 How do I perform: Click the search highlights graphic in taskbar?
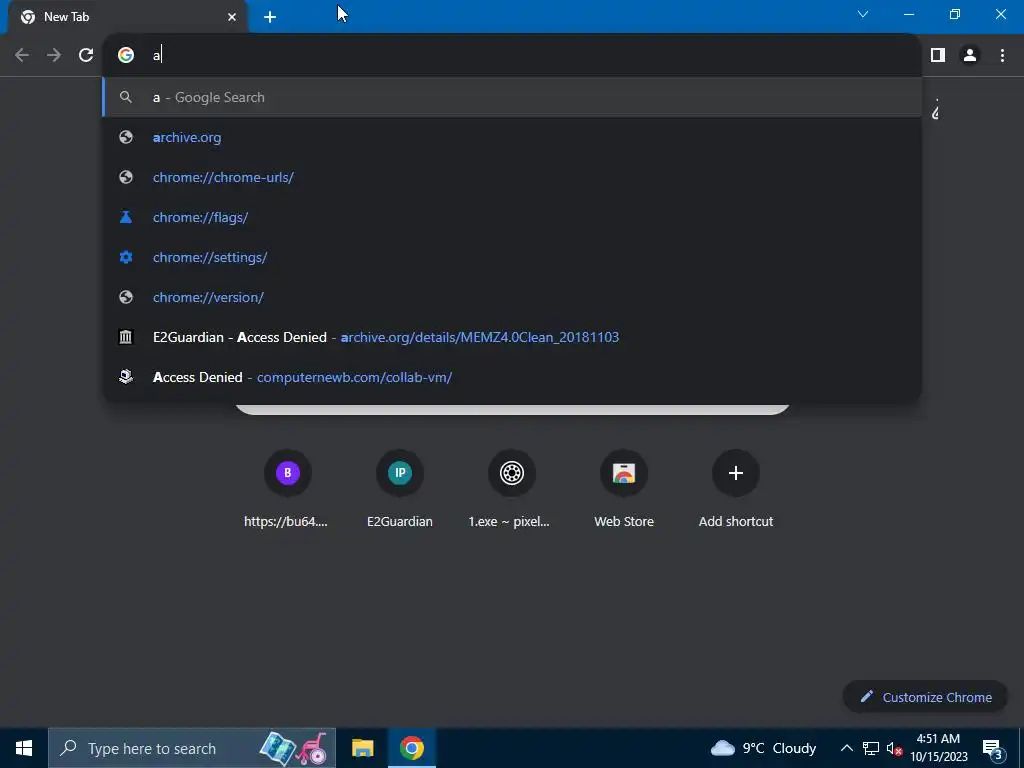294,748
